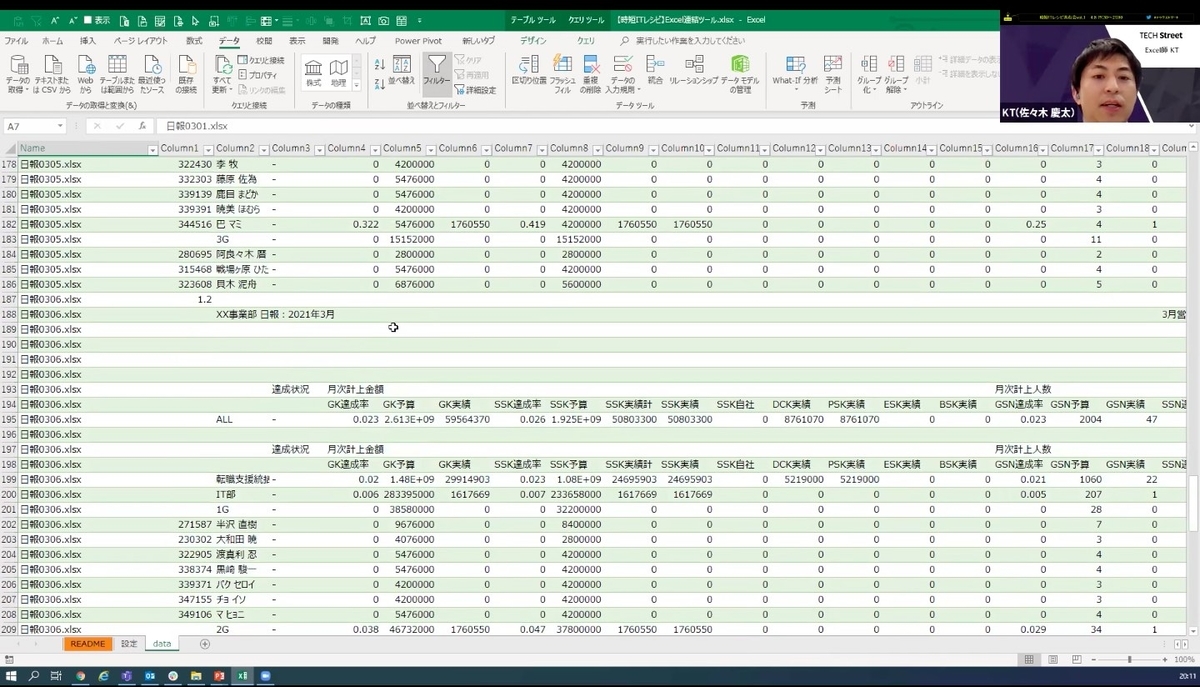Open PowerPoint from the taskbar
This screenshot has height=687, width=1200.
click(x=218, y=677)
